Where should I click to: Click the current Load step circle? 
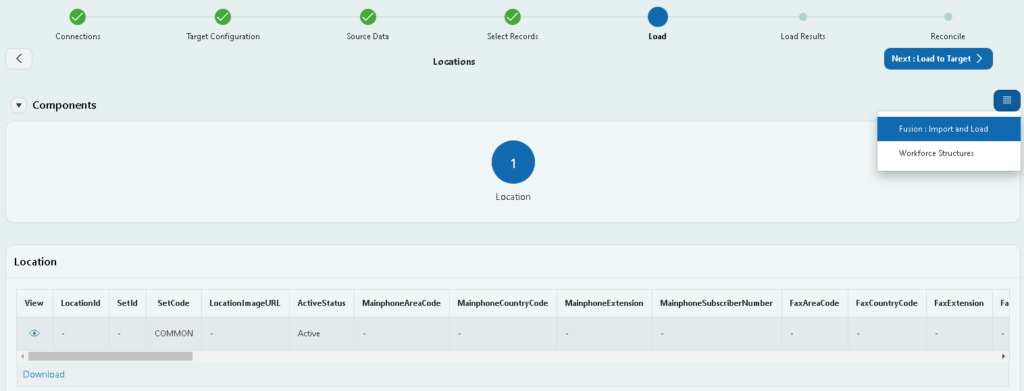[658, 17]
